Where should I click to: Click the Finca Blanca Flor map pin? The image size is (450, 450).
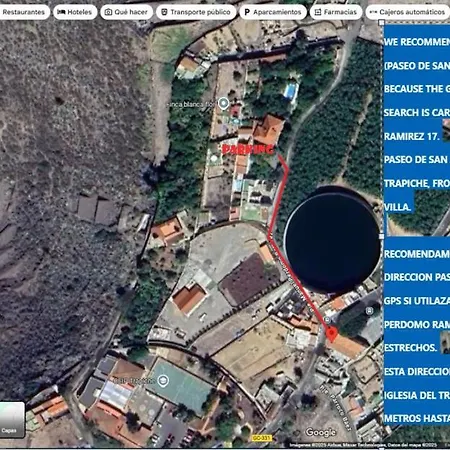[223, 104]
